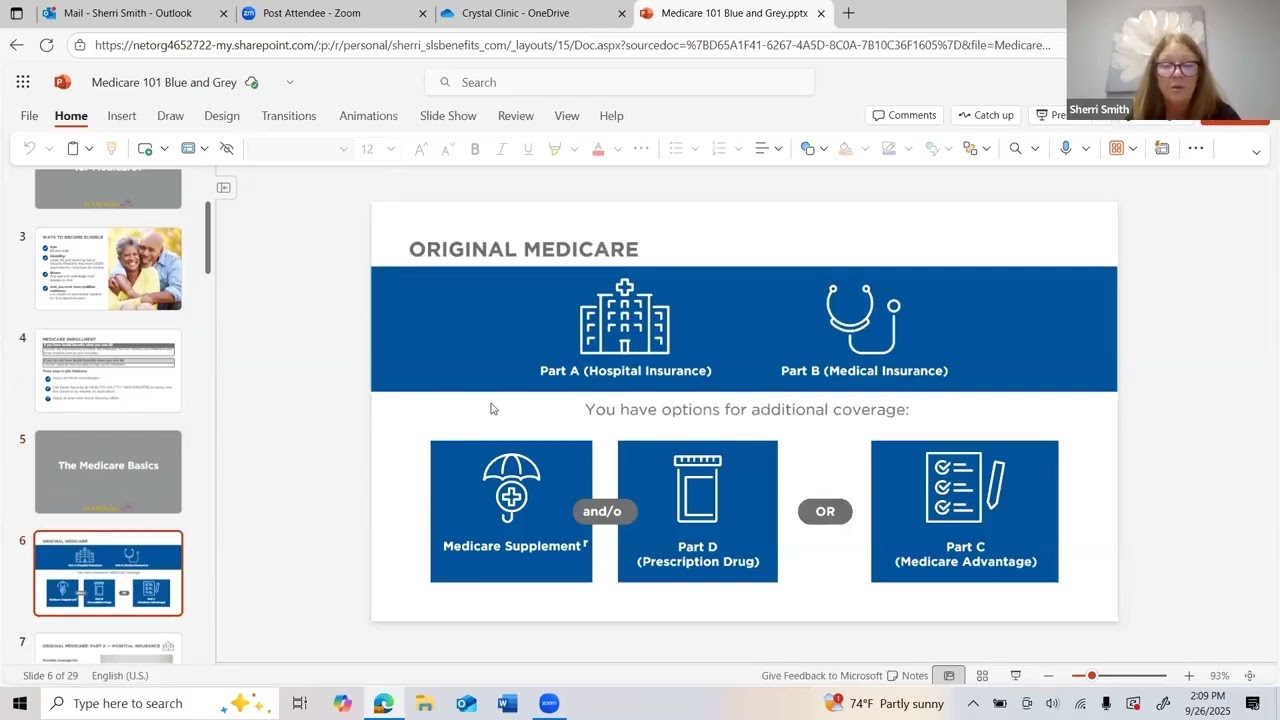Open the Insert ribbon tab
The width and height of the screenshot is (1280, 720).
[x=122, y=116]
